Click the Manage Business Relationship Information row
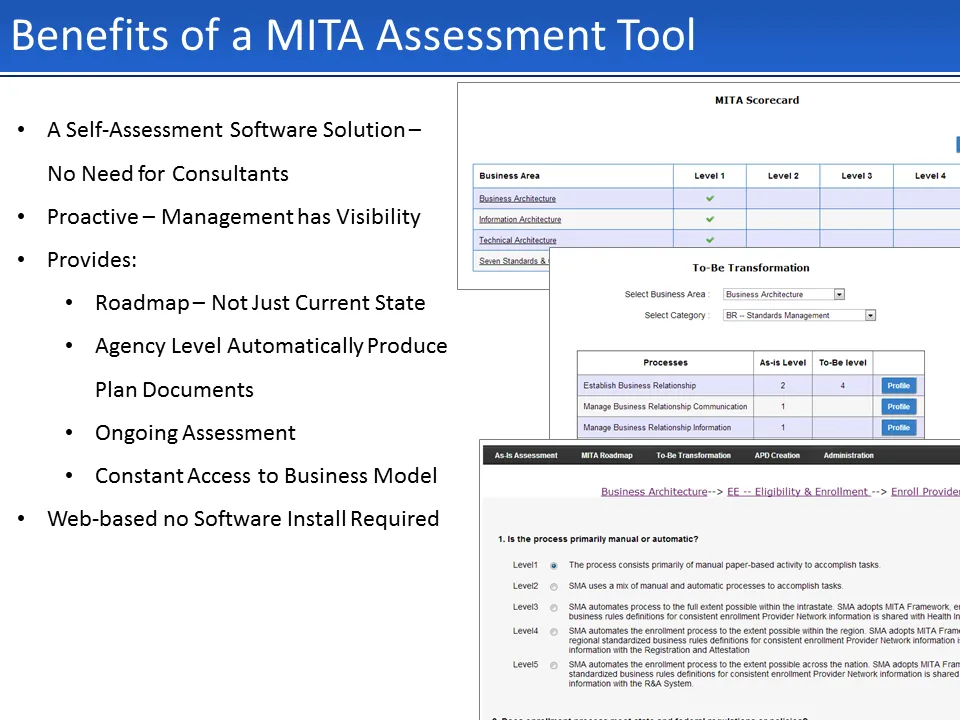 pyautogui.click(x=751, y=427)
